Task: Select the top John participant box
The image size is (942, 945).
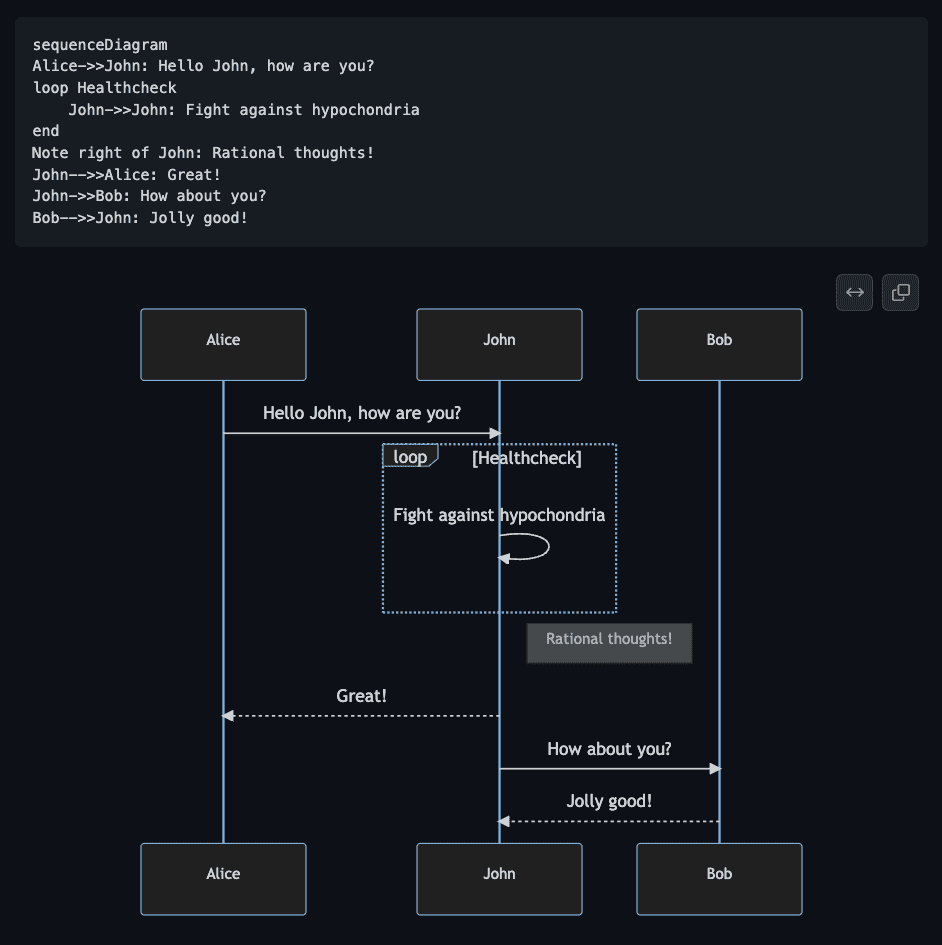Action: click(x=500, y=345)
